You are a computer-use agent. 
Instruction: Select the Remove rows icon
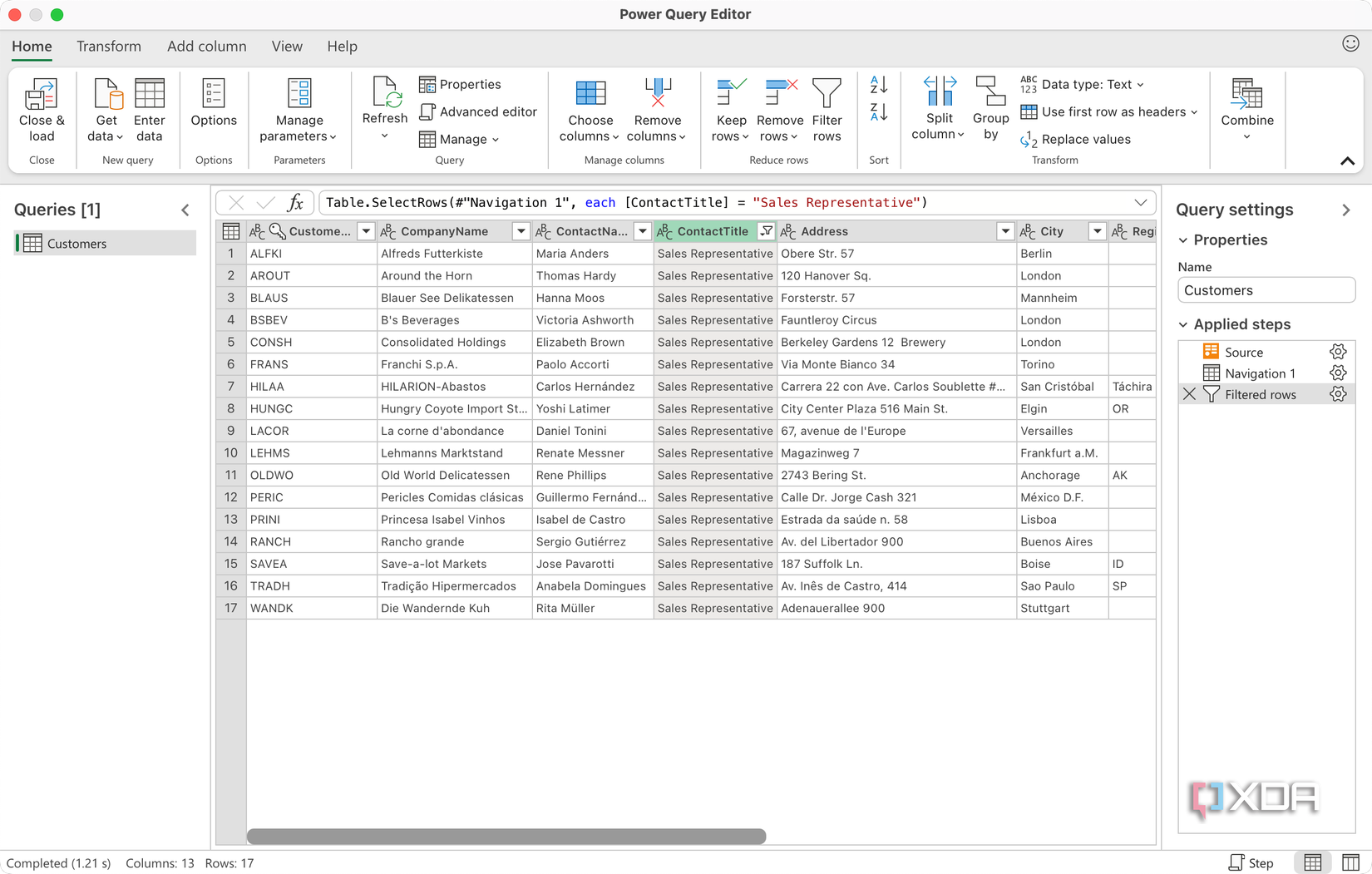coord(779,91)
